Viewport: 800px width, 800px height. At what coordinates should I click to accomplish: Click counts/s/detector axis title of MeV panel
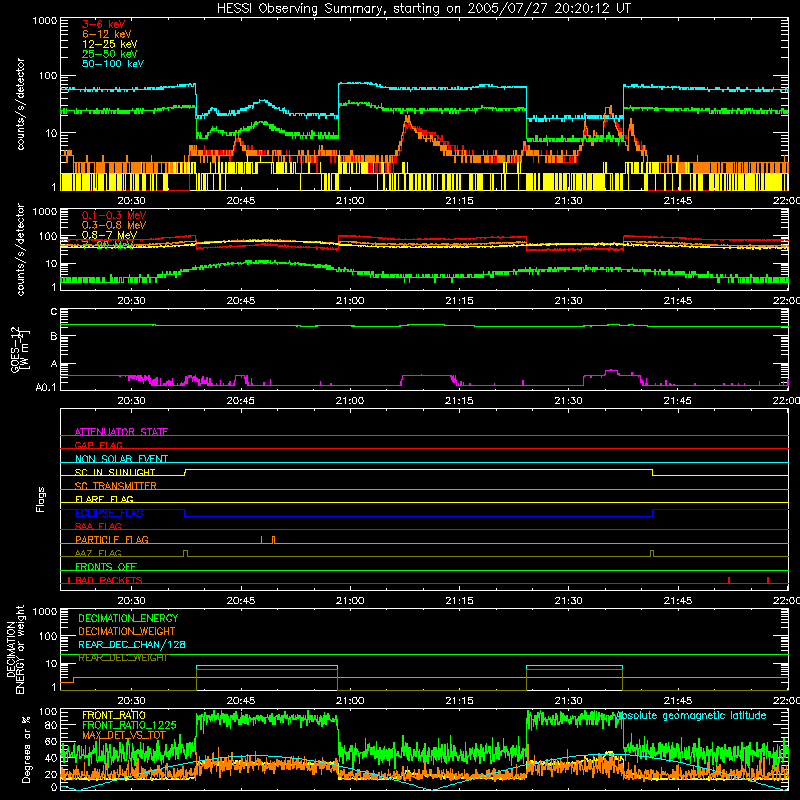click(x=20, y=249)
